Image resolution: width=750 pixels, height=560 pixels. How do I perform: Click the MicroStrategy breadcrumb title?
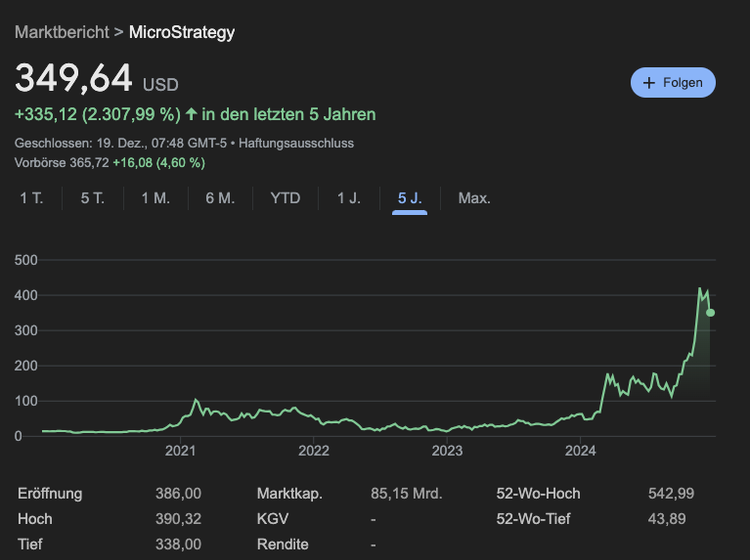(182, 32)
